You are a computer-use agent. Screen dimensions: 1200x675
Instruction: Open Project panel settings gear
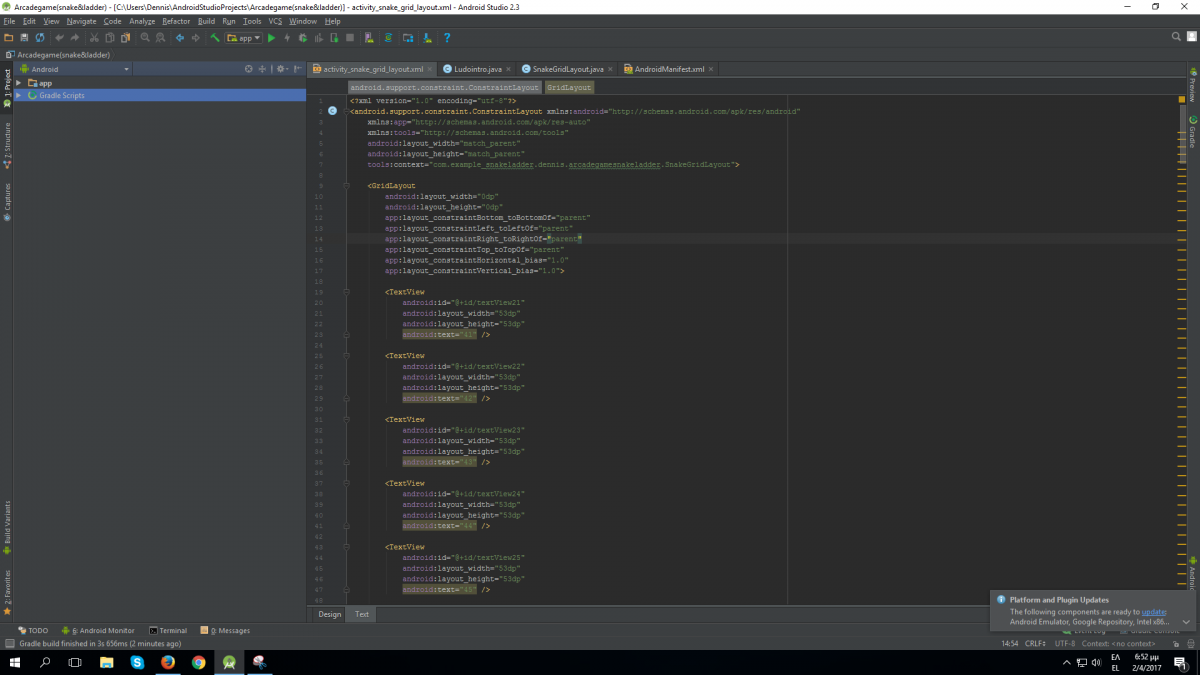coord(281,69)
